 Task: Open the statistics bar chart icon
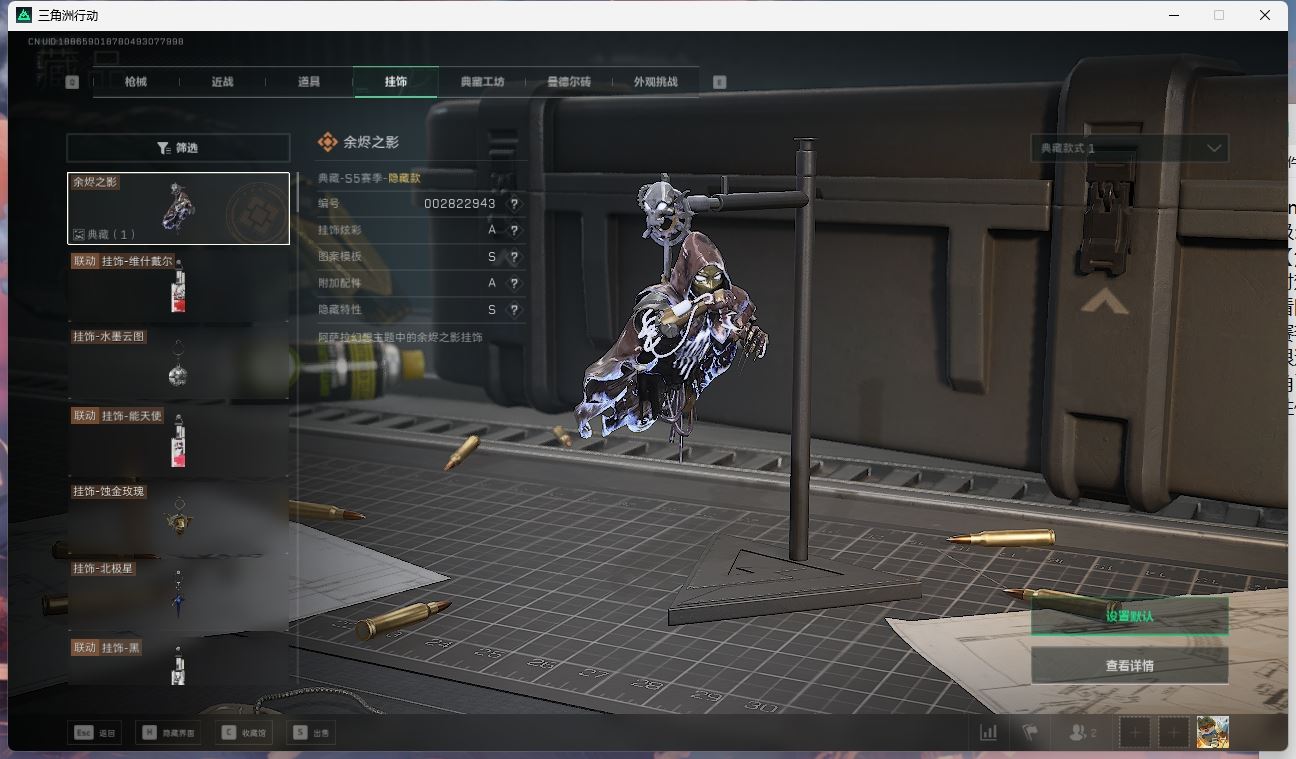pos(988,733)
